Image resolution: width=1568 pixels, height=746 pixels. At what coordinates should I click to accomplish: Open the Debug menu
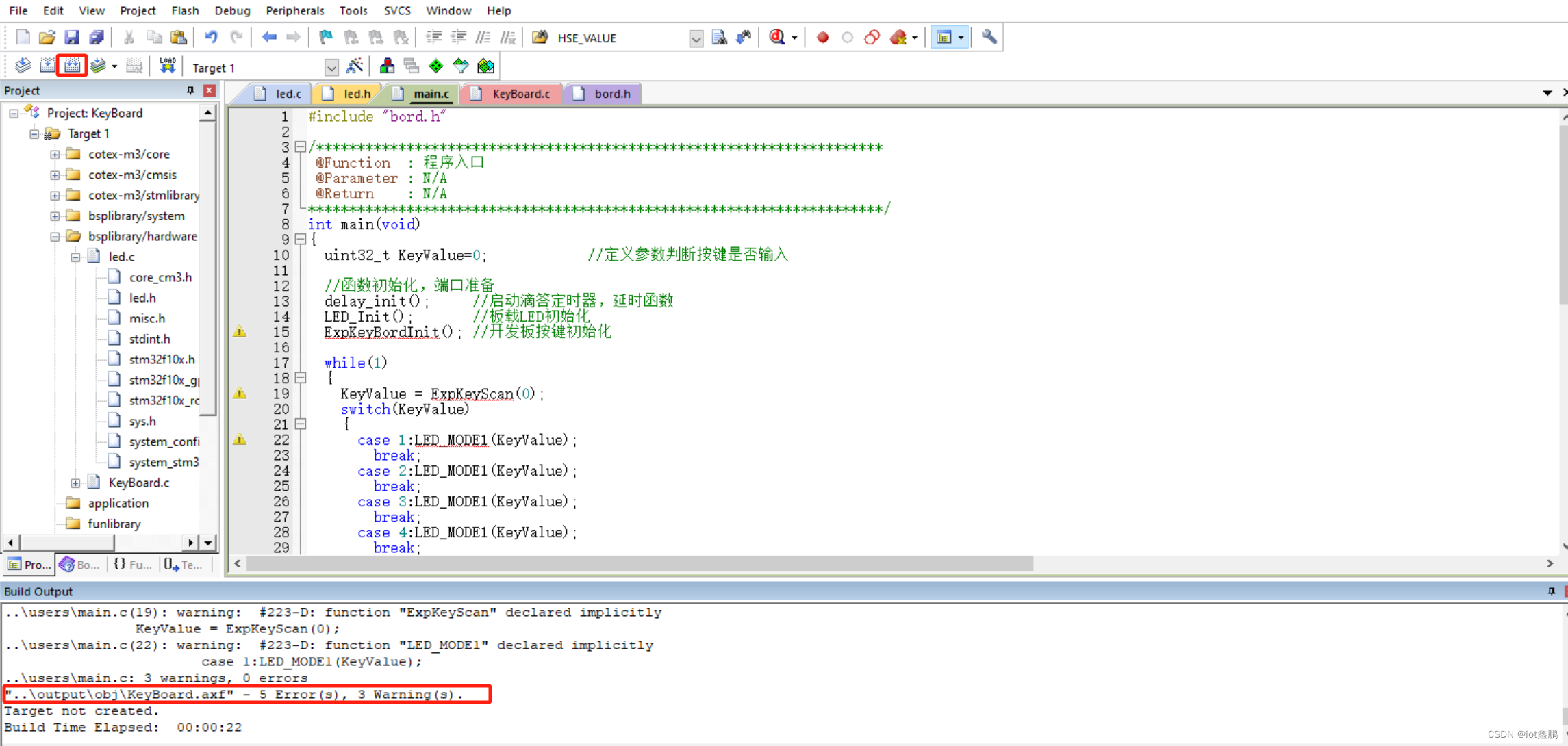tap(232, 10)
